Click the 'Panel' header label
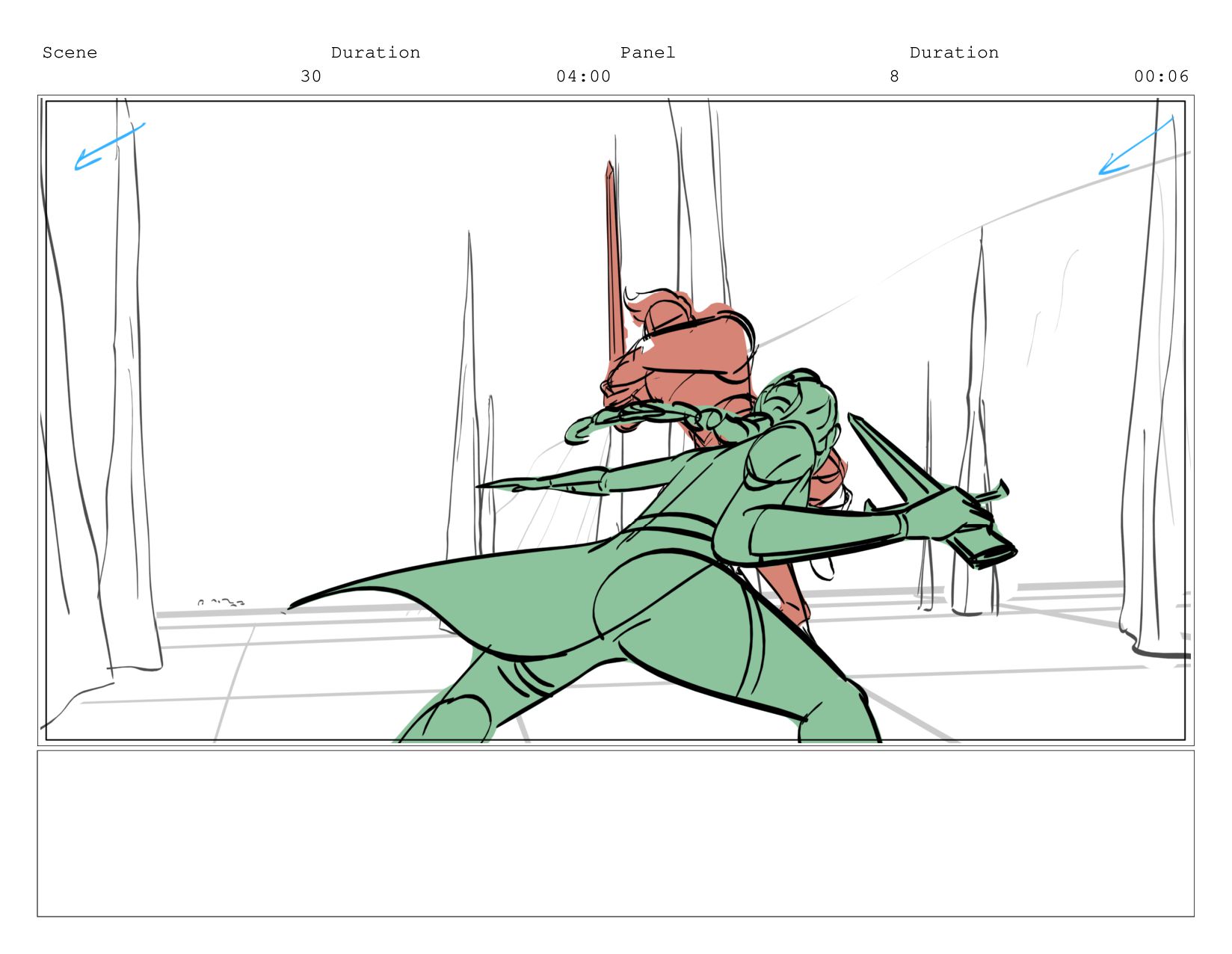This screenshot has width=1232, height=954. pos(647,52)
